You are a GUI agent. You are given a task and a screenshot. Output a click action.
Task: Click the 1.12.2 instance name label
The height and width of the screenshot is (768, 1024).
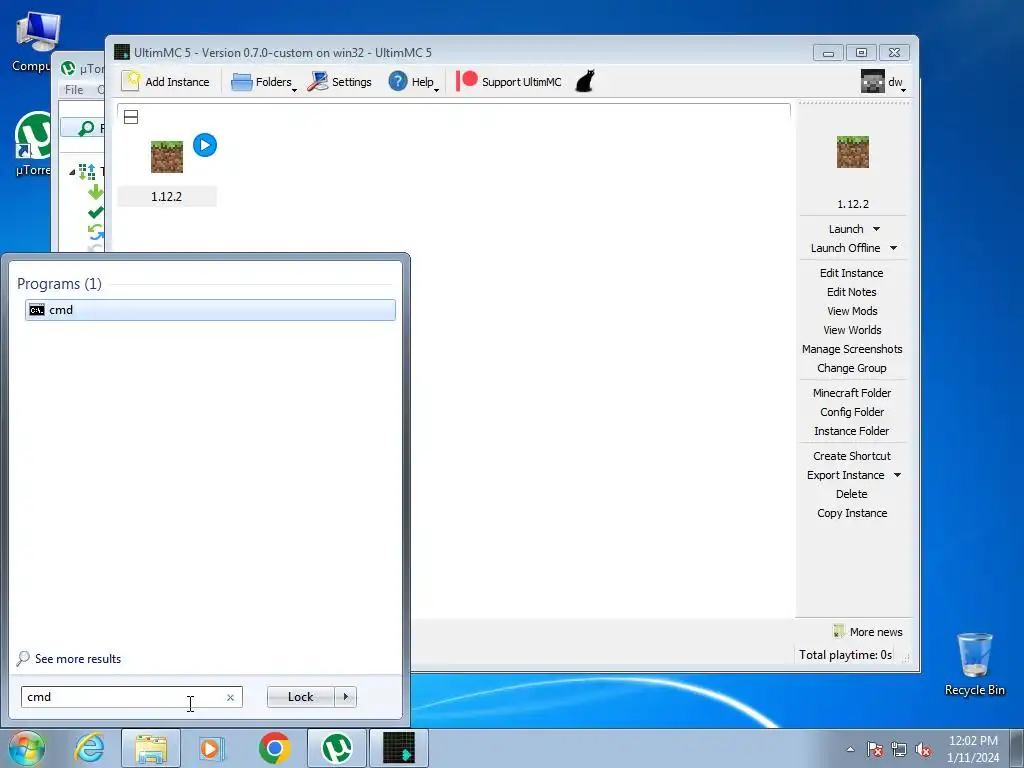(x=167, y=197)
